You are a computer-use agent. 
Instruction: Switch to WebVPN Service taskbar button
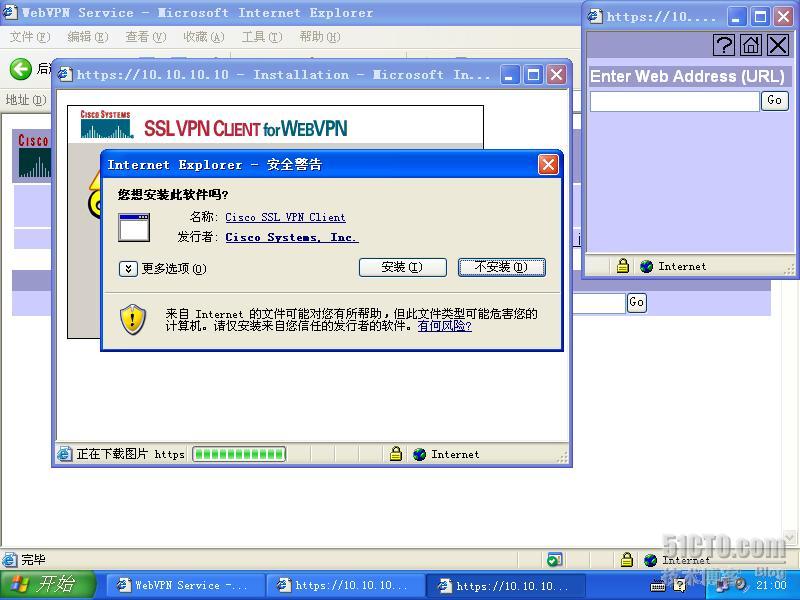186,585
